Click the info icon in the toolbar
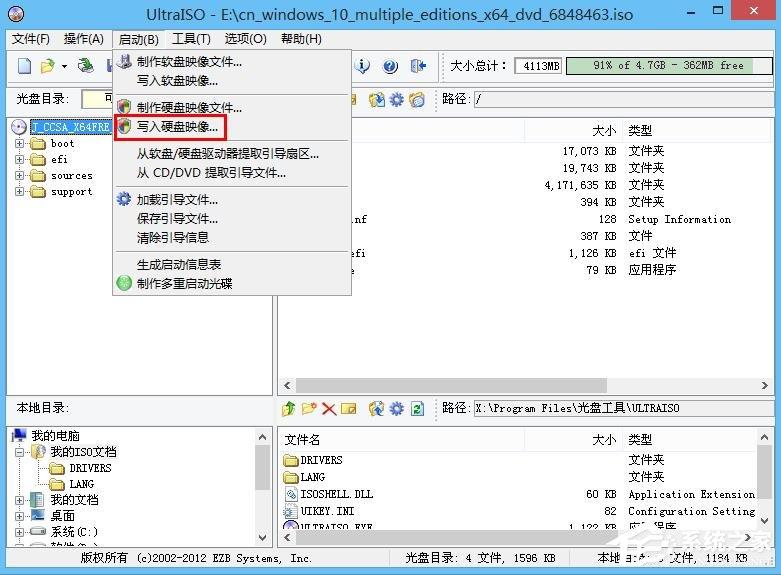Screen dimensions: 781x575 click(x=363, y=66)
